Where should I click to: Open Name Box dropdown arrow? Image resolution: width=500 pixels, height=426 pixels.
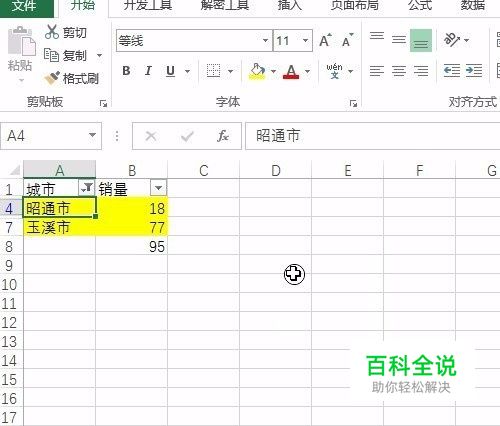[92, 135]
